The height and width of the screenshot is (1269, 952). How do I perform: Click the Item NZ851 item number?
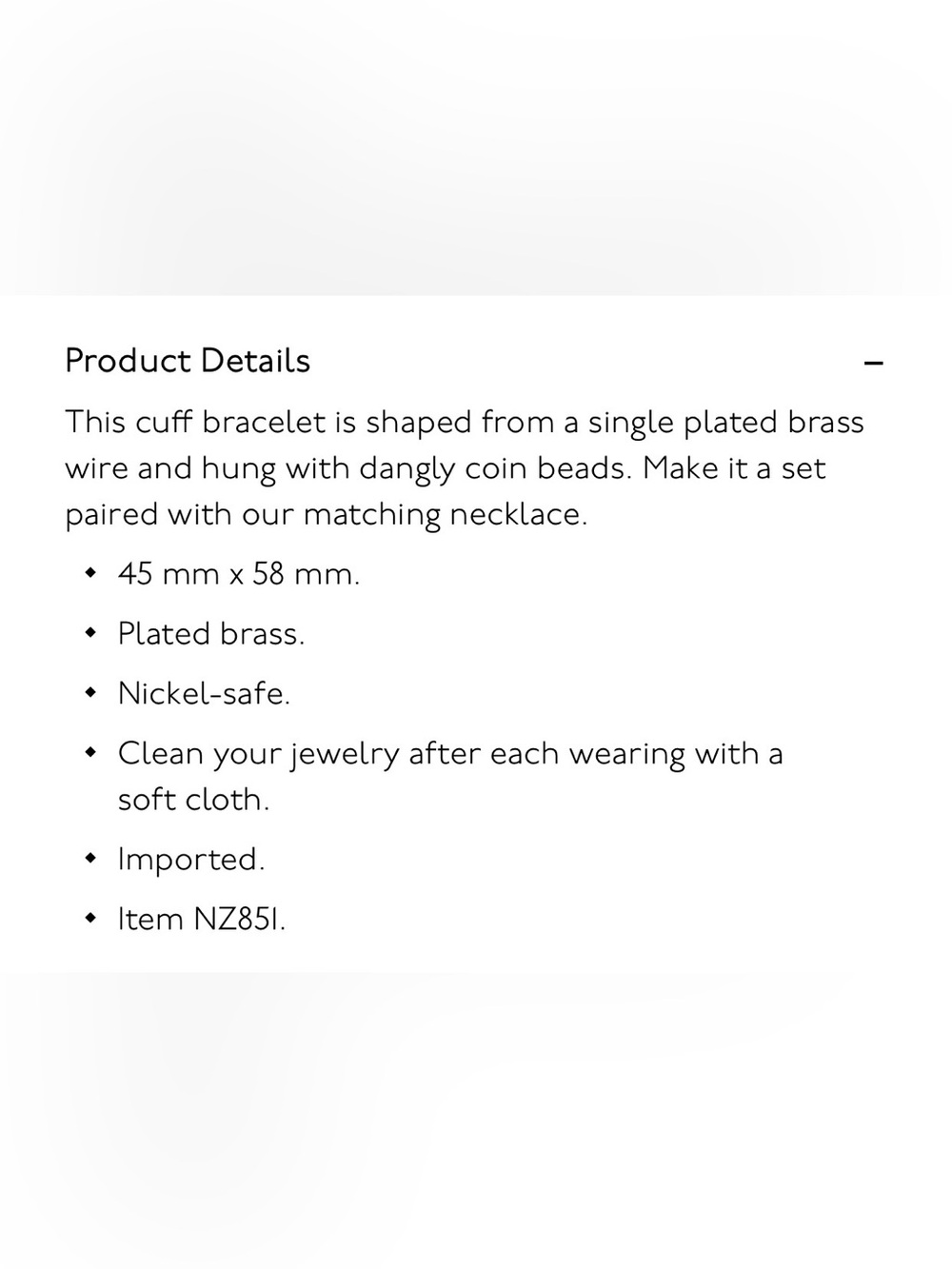(202, 920)
